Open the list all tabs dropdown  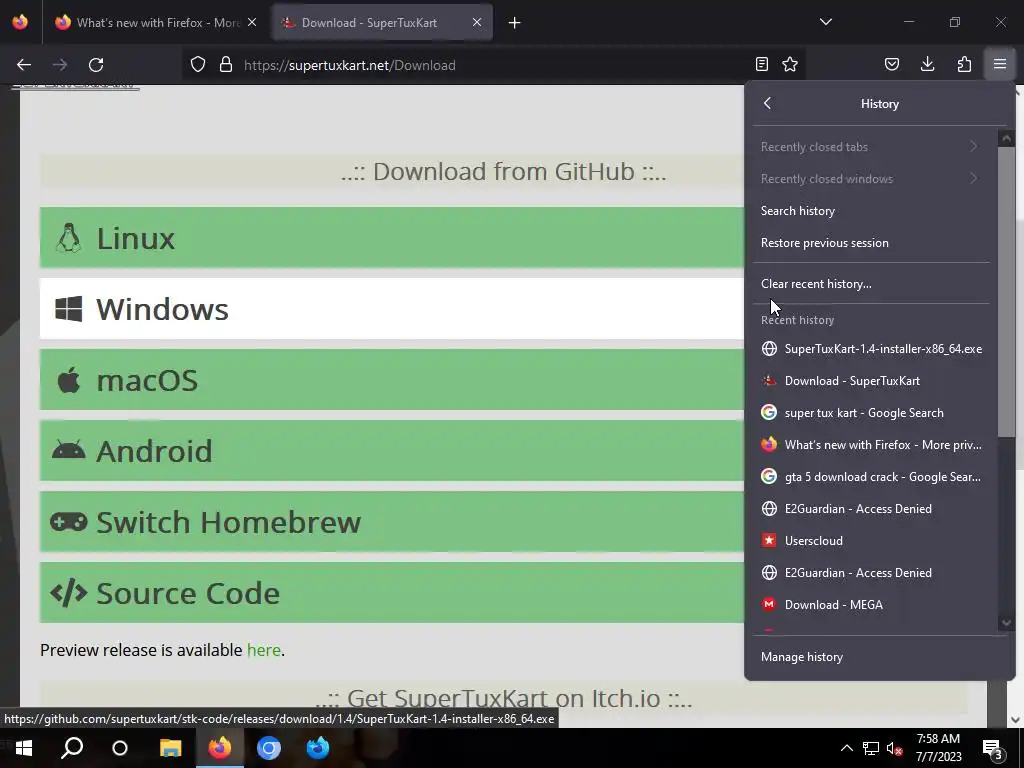(x=825, y=22)
